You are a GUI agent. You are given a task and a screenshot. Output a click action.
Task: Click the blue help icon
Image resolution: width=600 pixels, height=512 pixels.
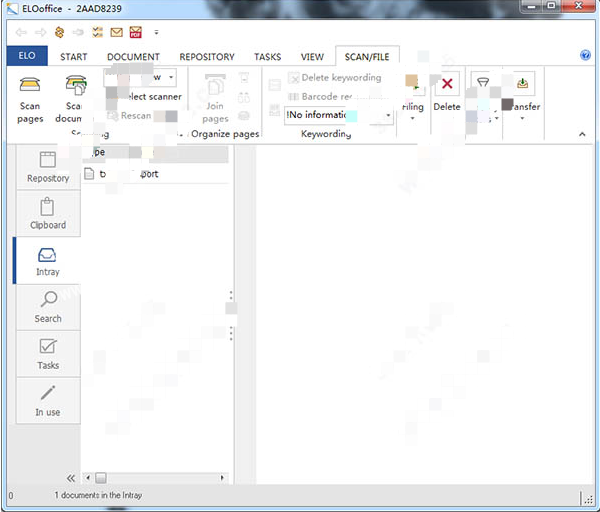(x=585, y=55)
